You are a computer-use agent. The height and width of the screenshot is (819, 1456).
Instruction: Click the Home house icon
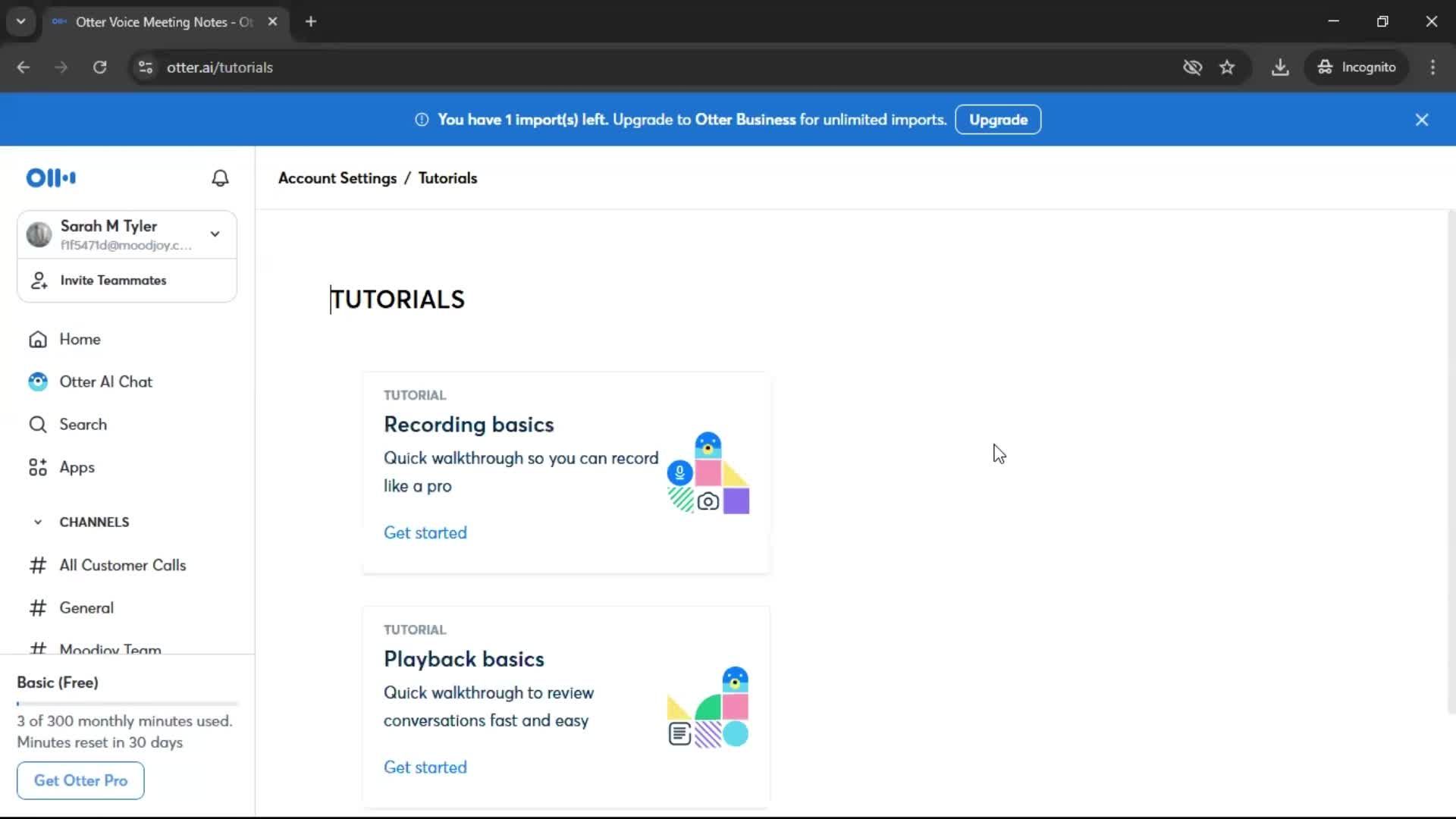tap(38, 340)
